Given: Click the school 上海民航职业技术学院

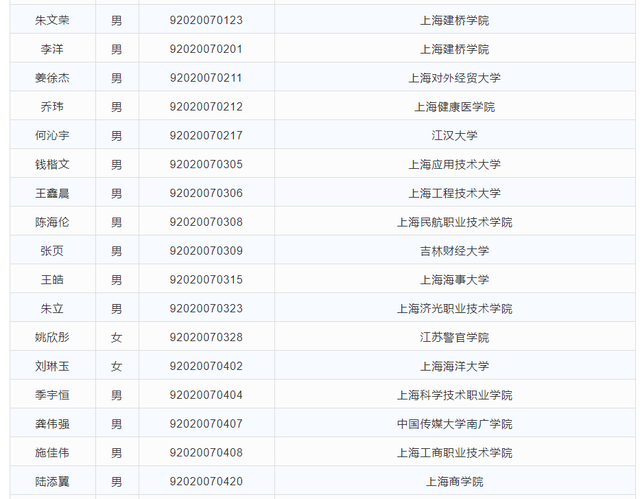Looking at the screenshot, I should click(x=455, y=222).
